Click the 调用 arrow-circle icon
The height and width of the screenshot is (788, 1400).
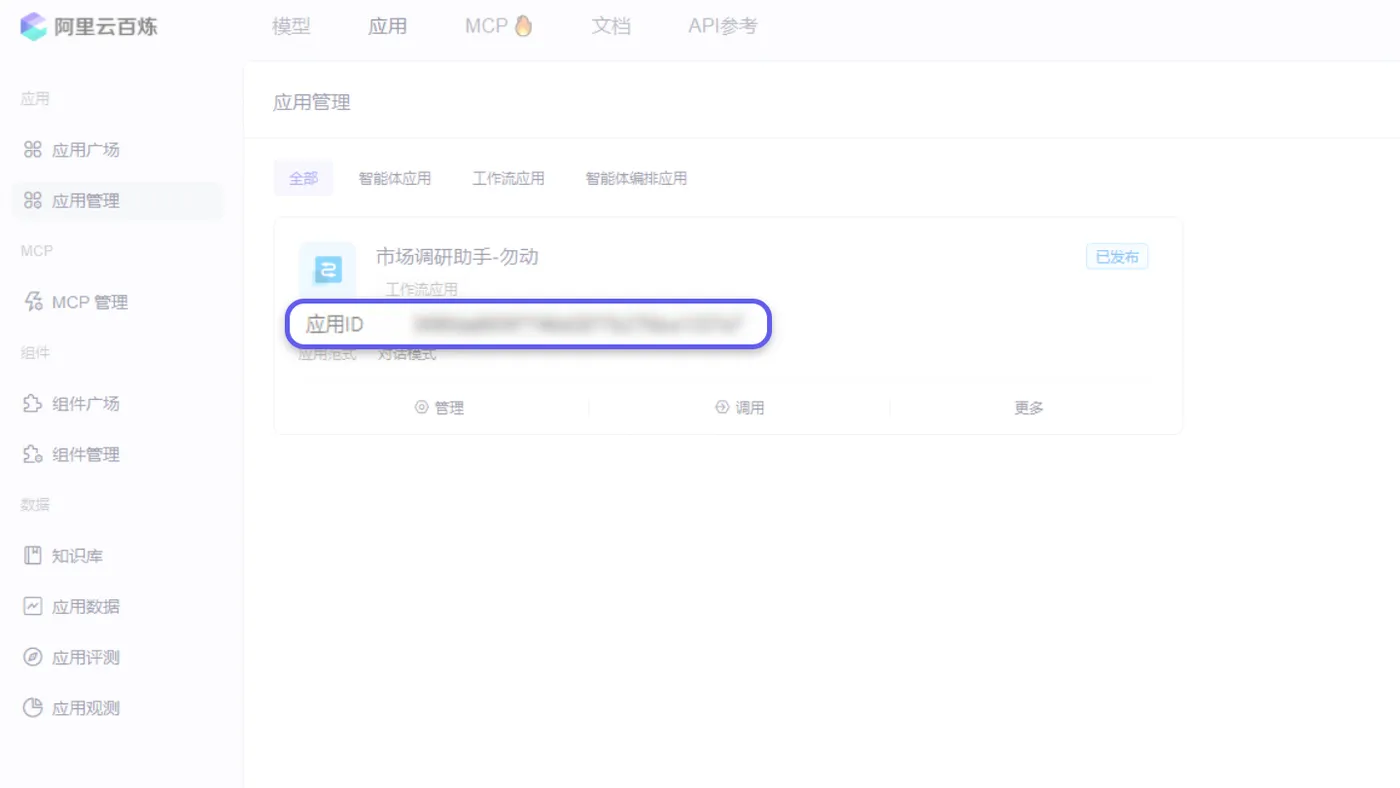(722, 408)
